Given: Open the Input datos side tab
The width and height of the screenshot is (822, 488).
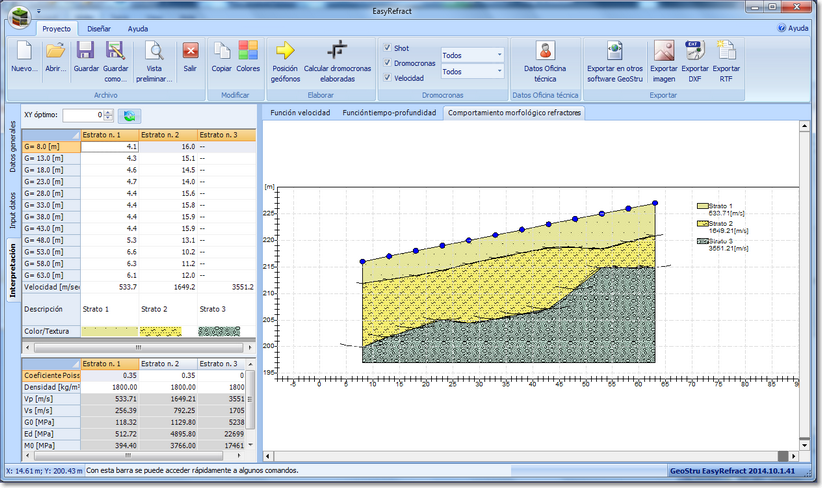Looking at the screenshot, I should click(13, 210).
